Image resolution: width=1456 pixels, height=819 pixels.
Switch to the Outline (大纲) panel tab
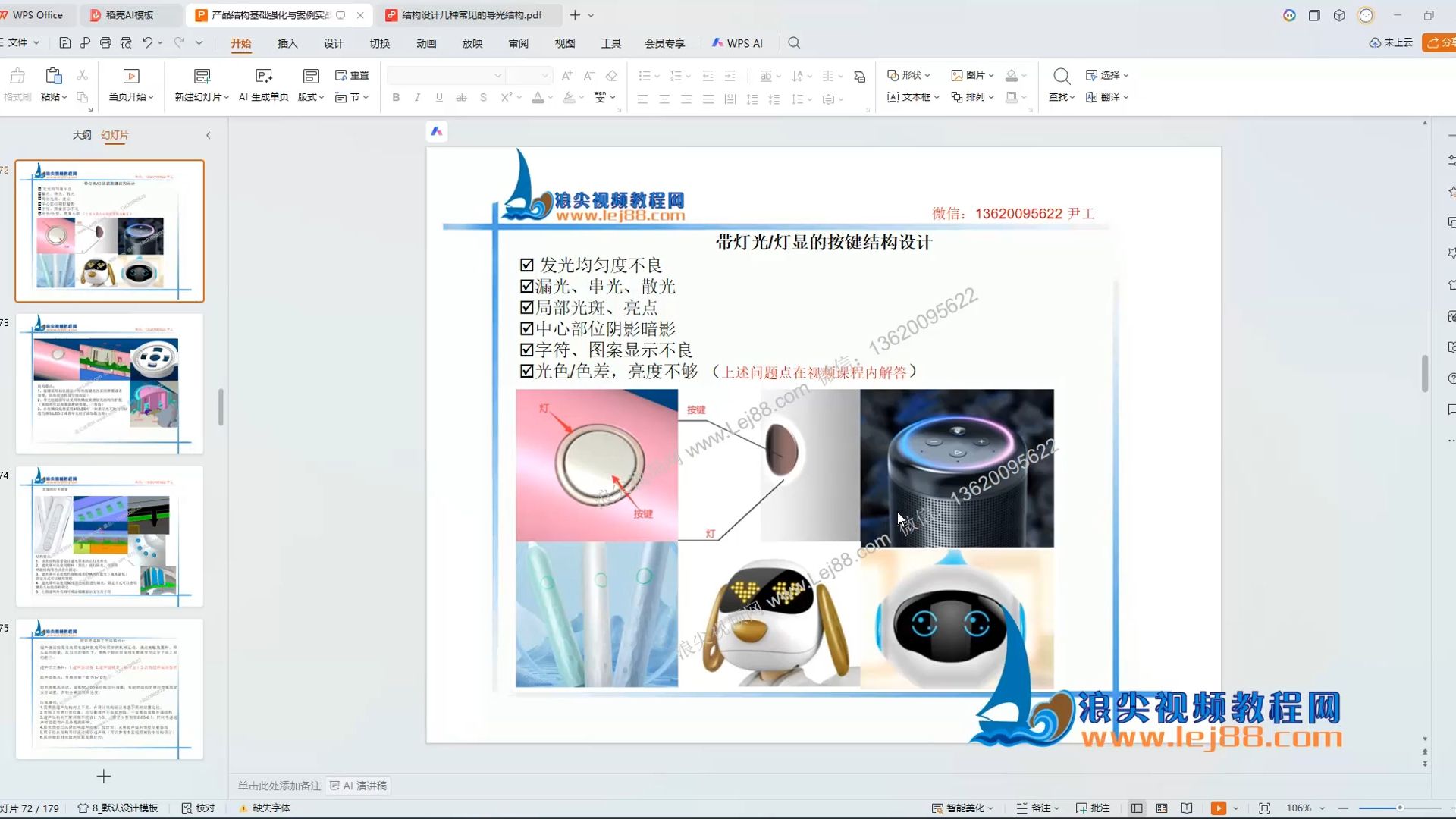coord(82,135)
